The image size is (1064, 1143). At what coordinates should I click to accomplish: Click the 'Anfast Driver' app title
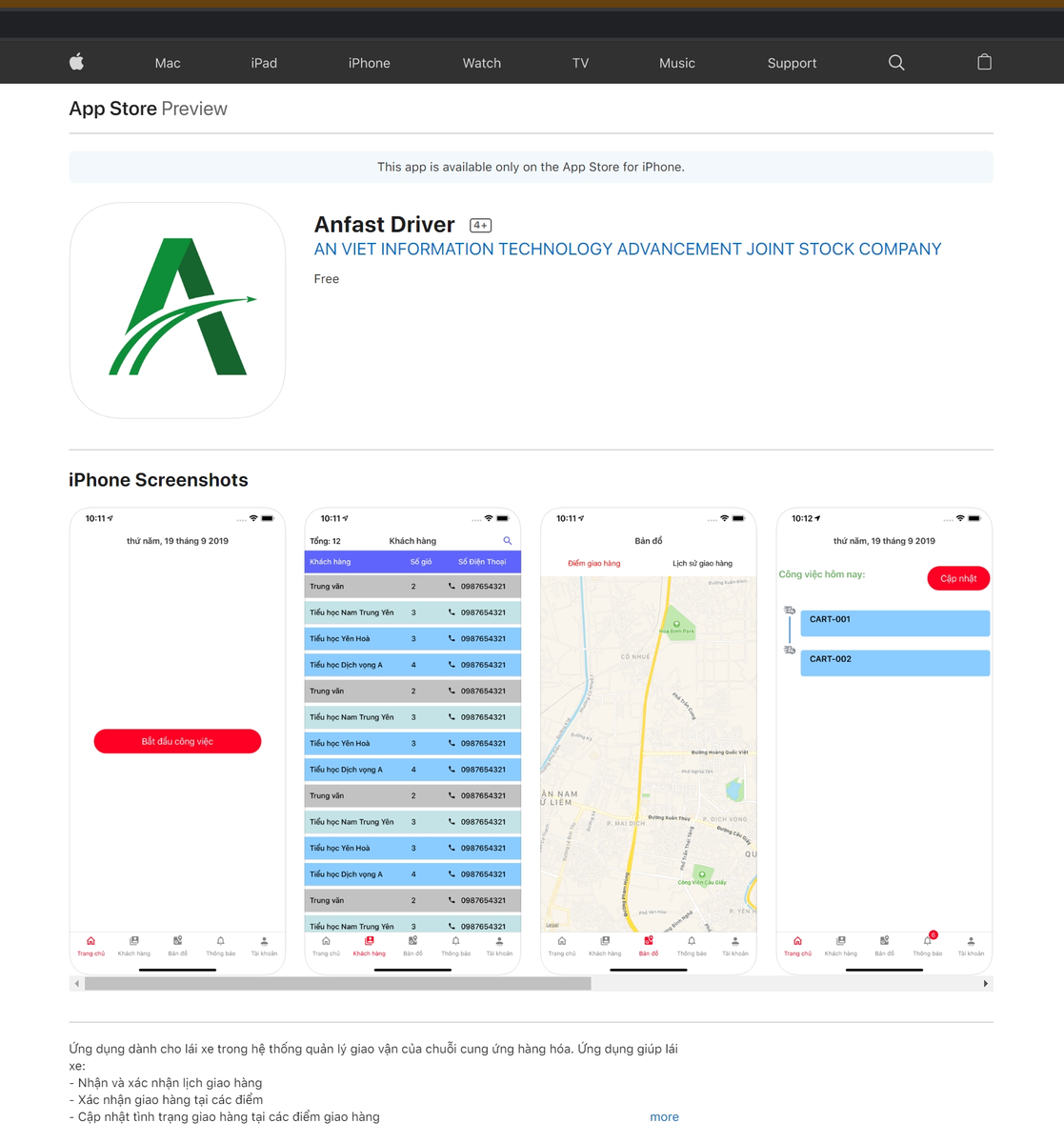pos(385,225)
